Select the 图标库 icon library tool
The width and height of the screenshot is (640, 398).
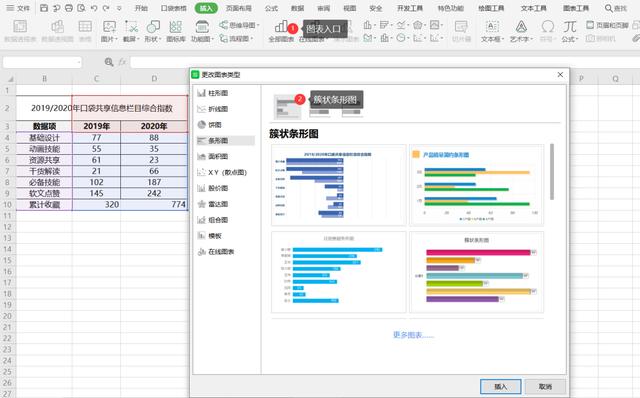click(176, 31)
